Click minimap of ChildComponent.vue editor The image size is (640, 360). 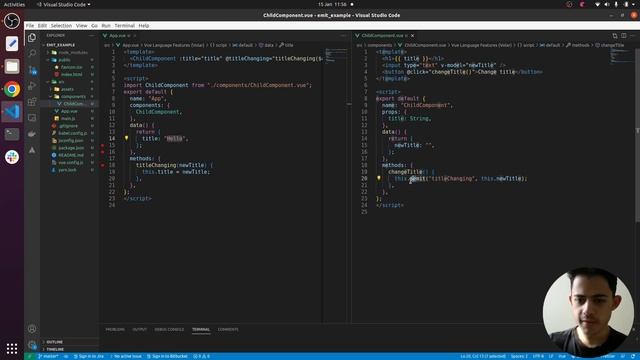click(x=621, y=56)
